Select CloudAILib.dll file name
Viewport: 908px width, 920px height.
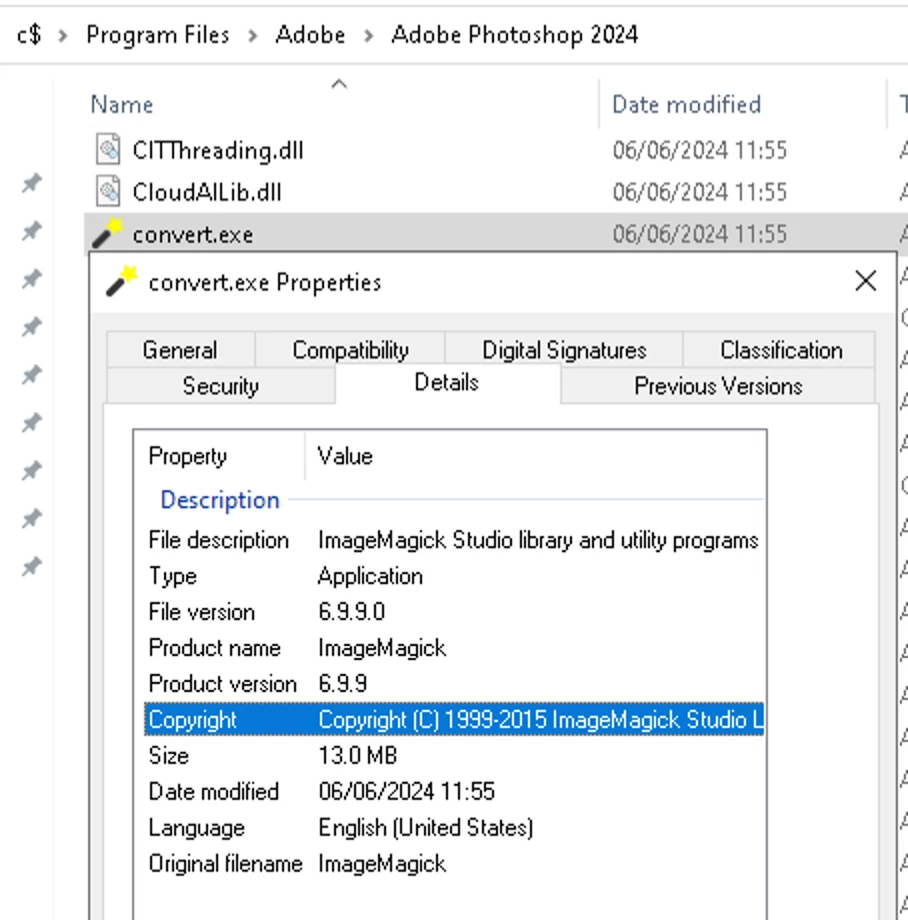(207, 192)
